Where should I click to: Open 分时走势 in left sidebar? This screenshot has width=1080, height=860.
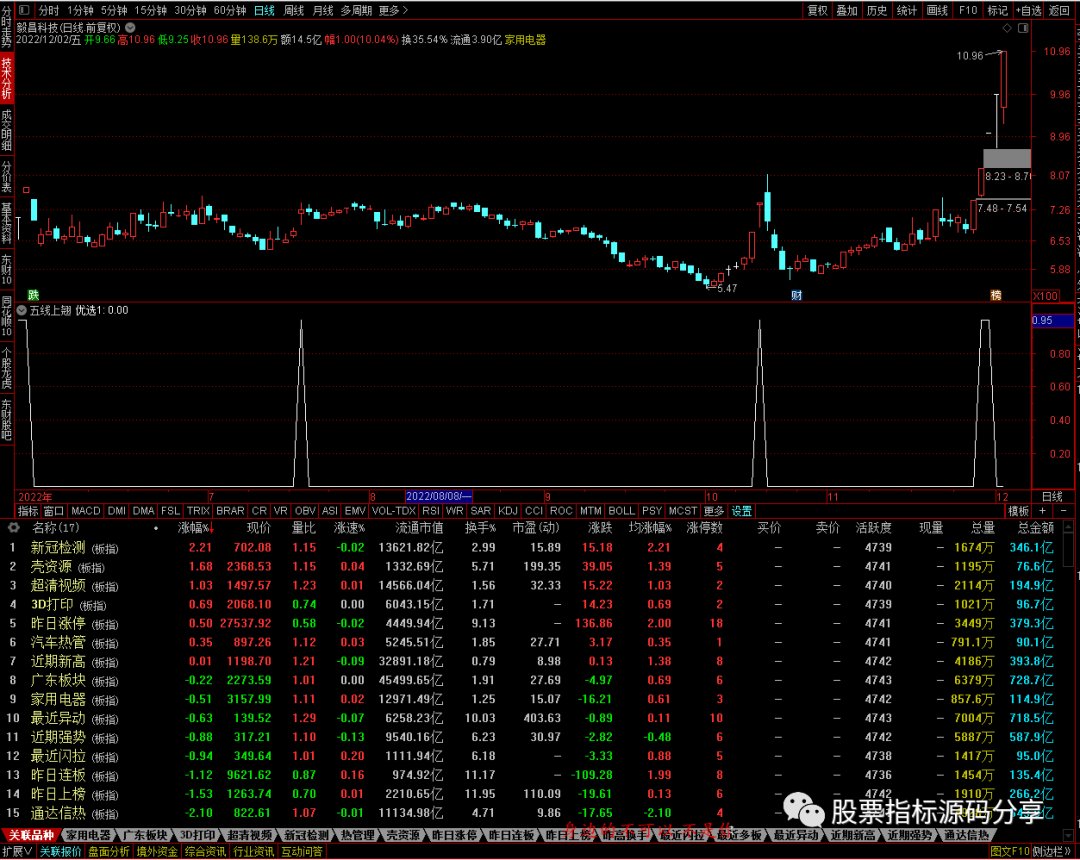coord(6,28)
